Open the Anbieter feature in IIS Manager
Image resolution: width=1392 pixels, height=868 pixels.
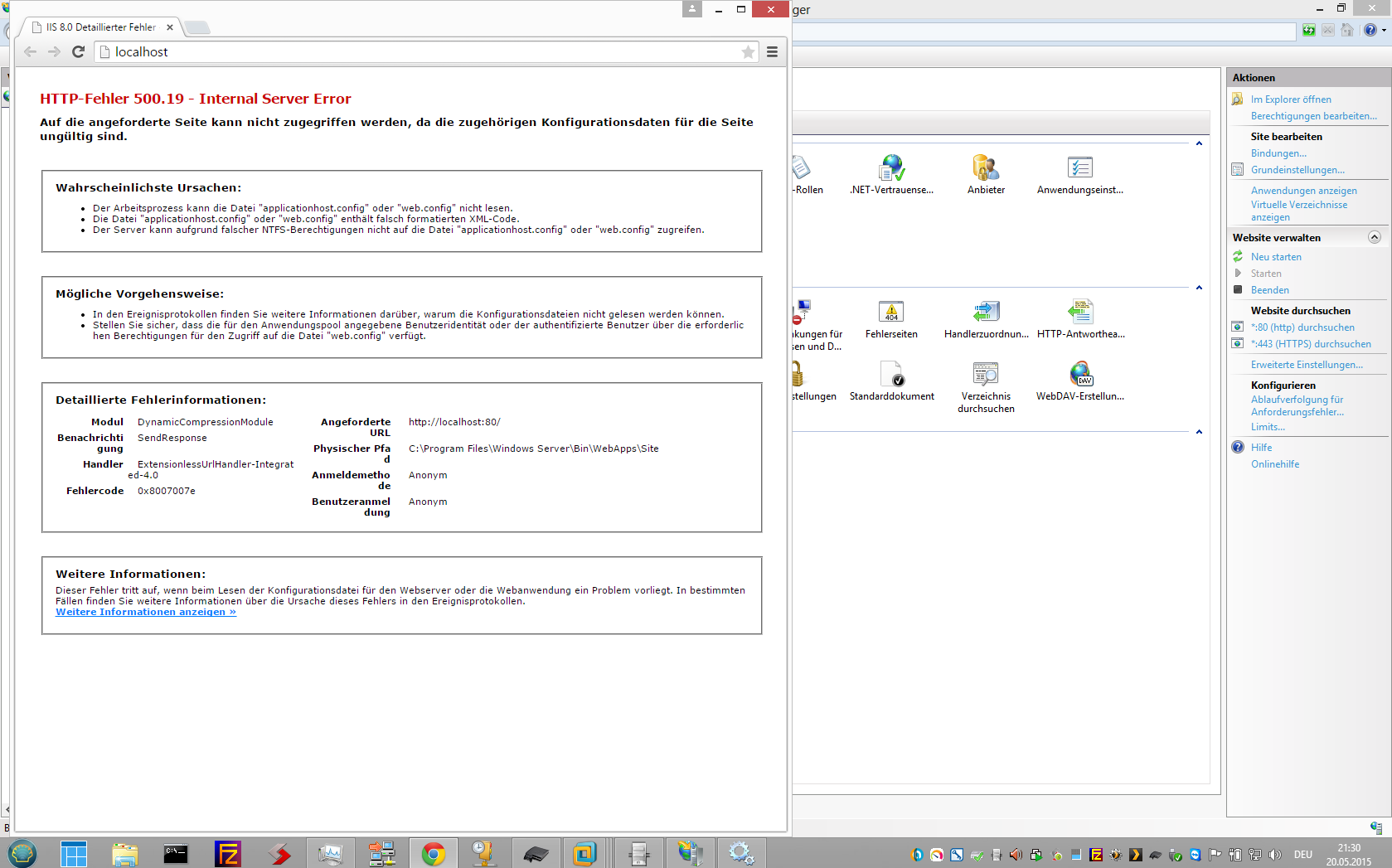click(986, 175)
